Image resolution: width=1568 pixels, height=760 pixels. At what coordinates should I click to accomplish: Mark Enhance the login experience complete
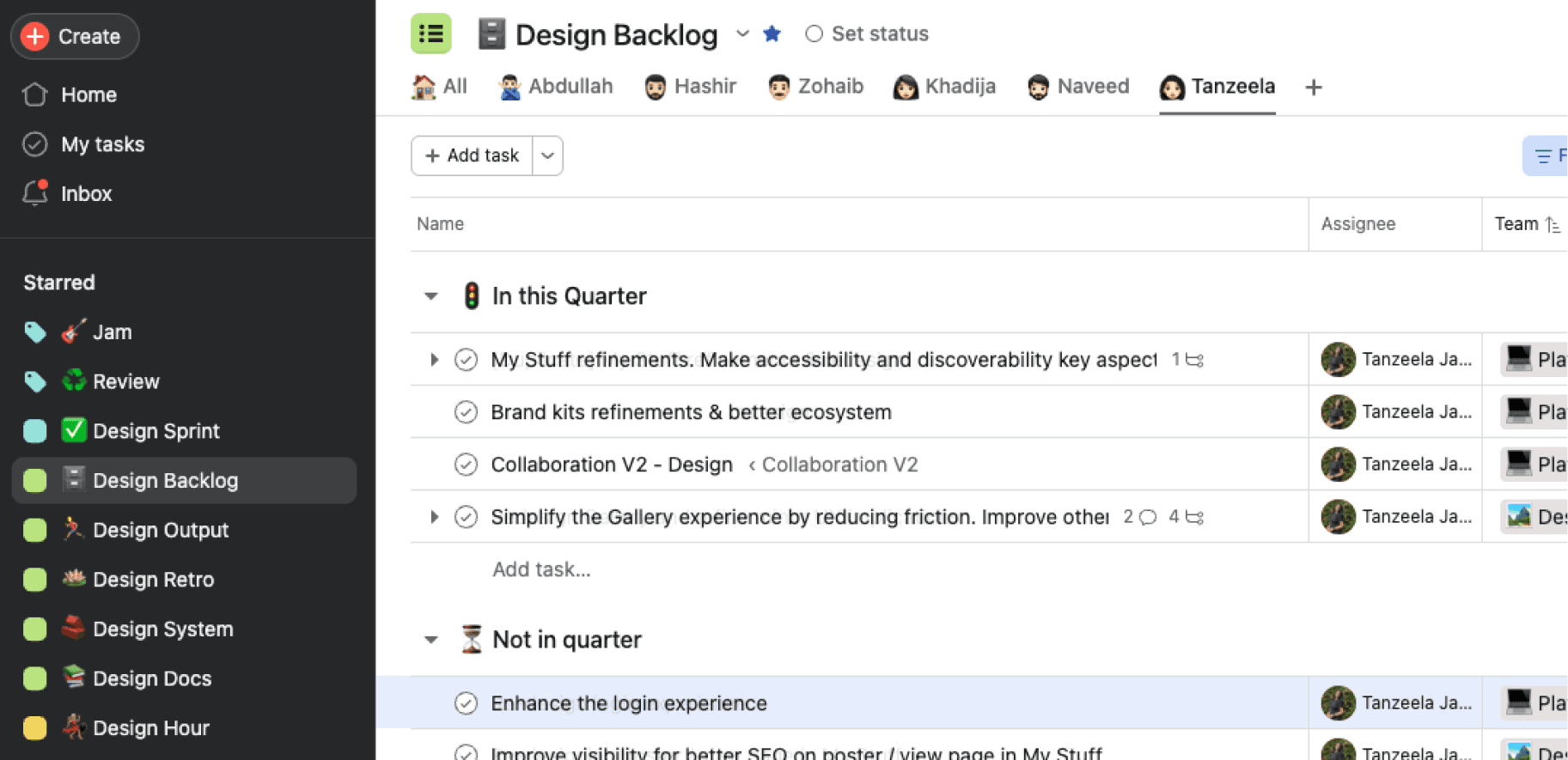pos(466,703)
